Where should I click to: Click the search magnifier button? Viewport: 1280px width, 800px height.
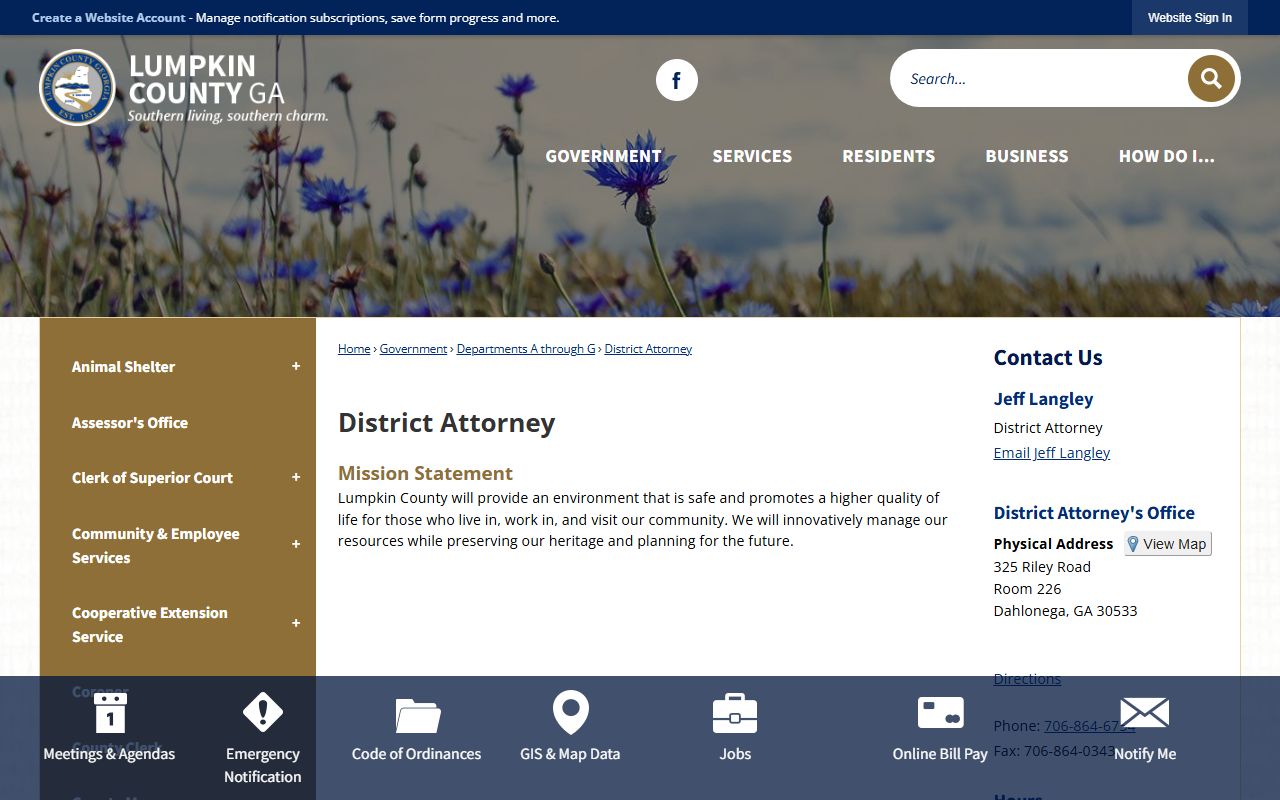click(1211, 79)
